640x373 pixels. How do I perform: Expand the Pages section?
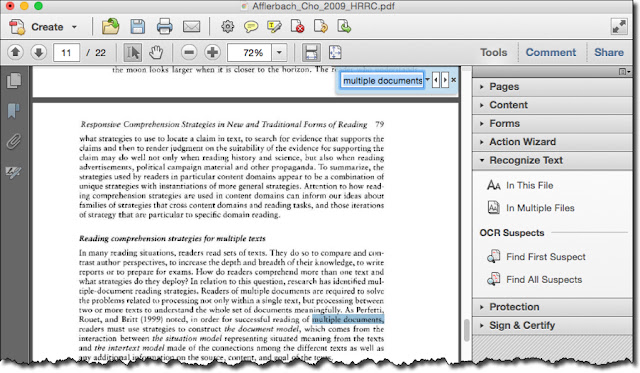click(x=552, y=87)
